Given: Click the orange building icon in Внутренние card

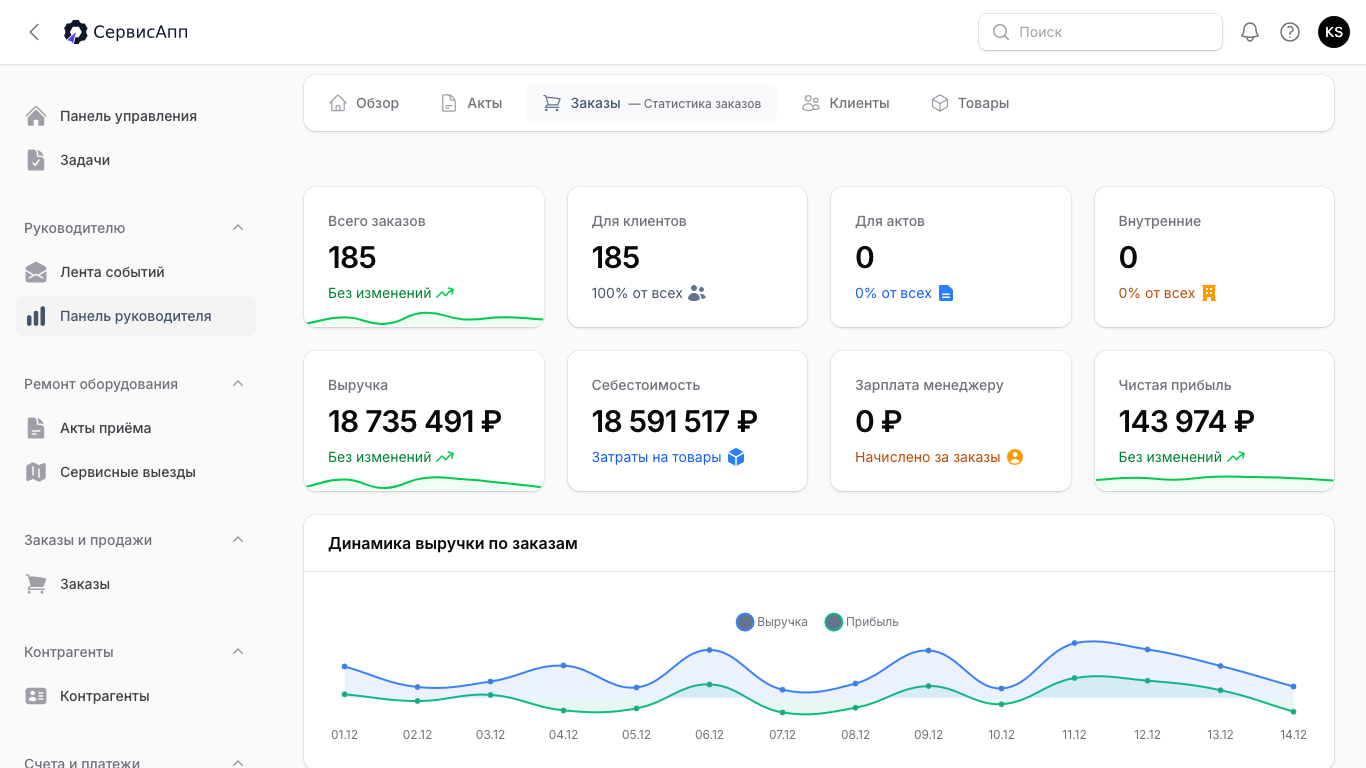Looking at the screenshot, I should [x=1209, y=293].
